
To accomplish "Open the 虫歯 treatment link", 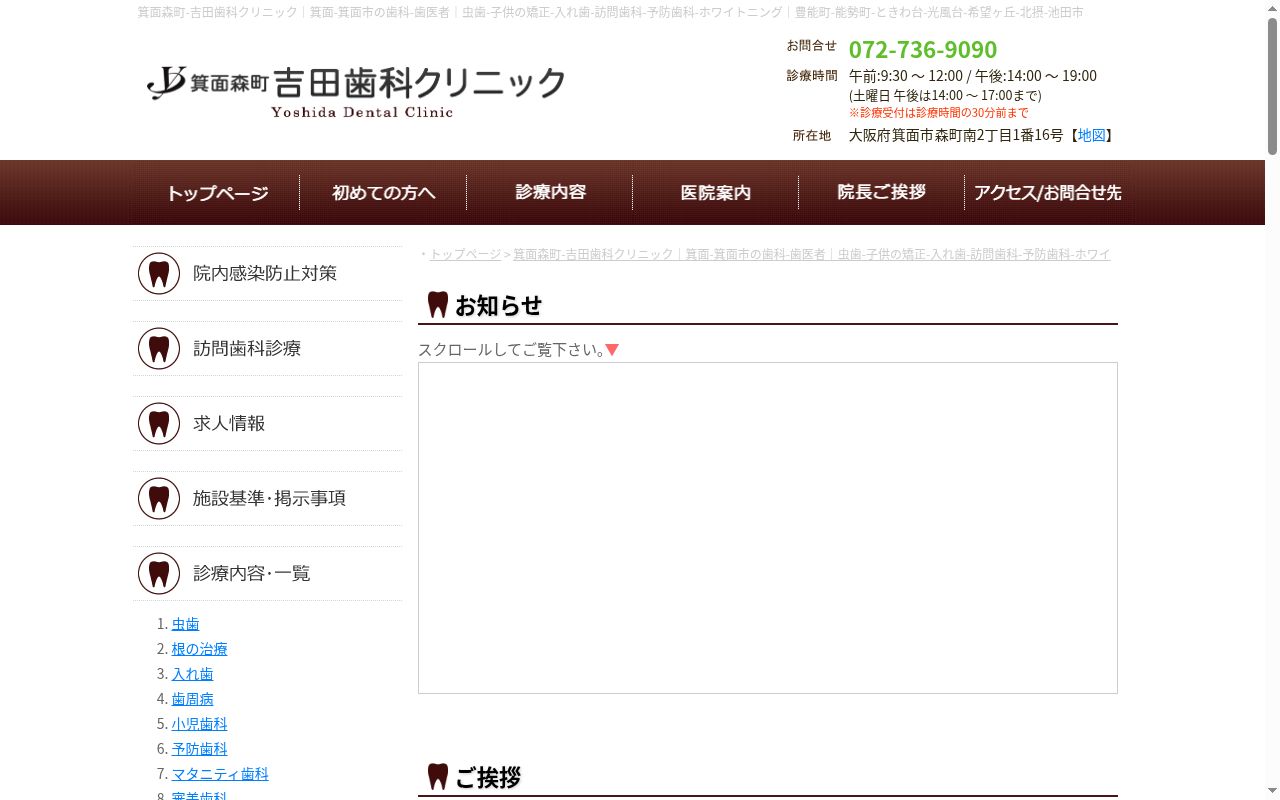I will pyautogui.click(x=185, y=624).
